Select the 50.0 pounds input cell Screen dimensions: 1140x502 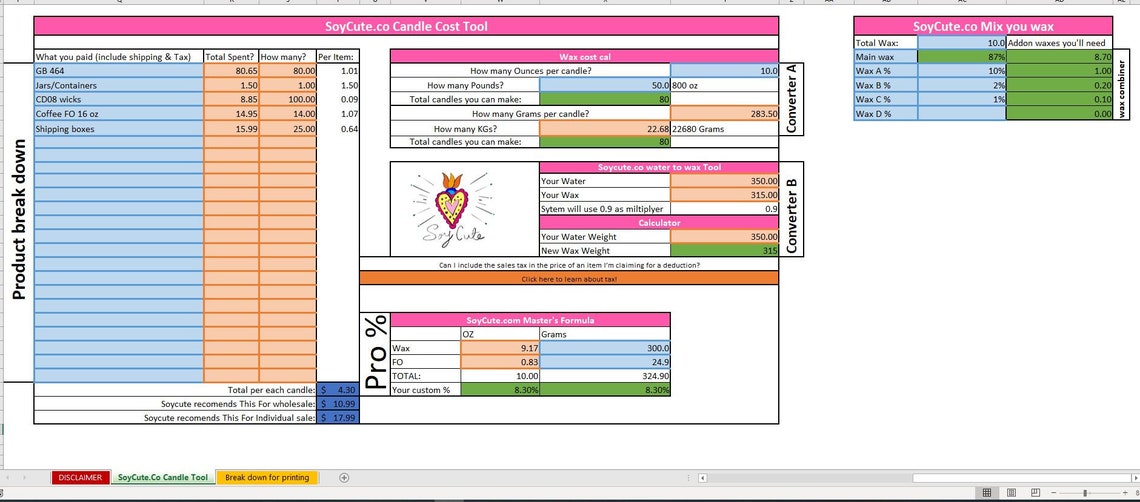pyautogui.click(x=605, y=85)
